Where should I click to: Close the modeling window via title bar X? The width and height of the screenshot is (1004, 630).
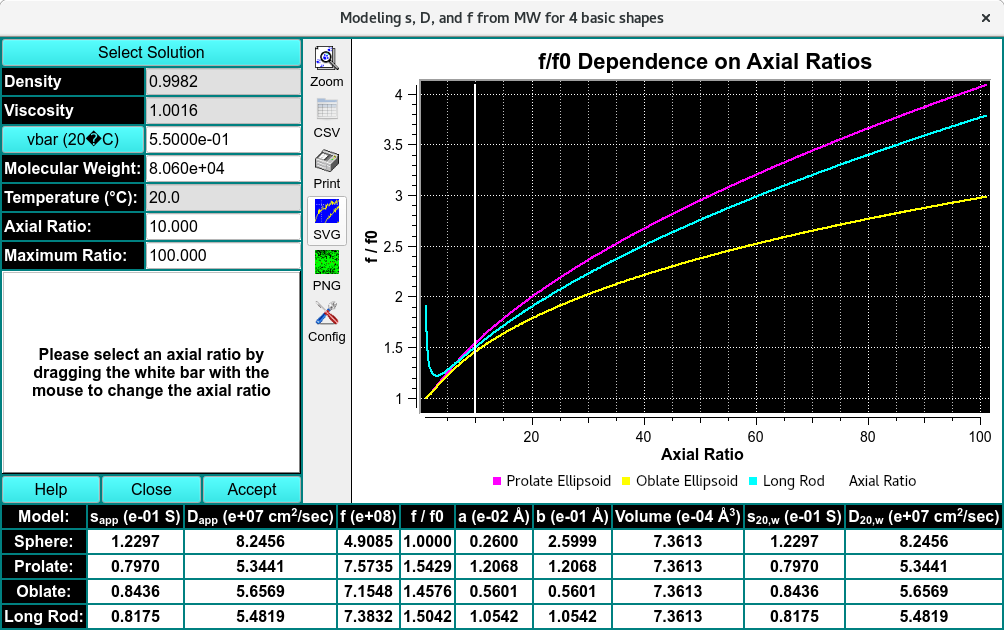(x=986, y=18)
